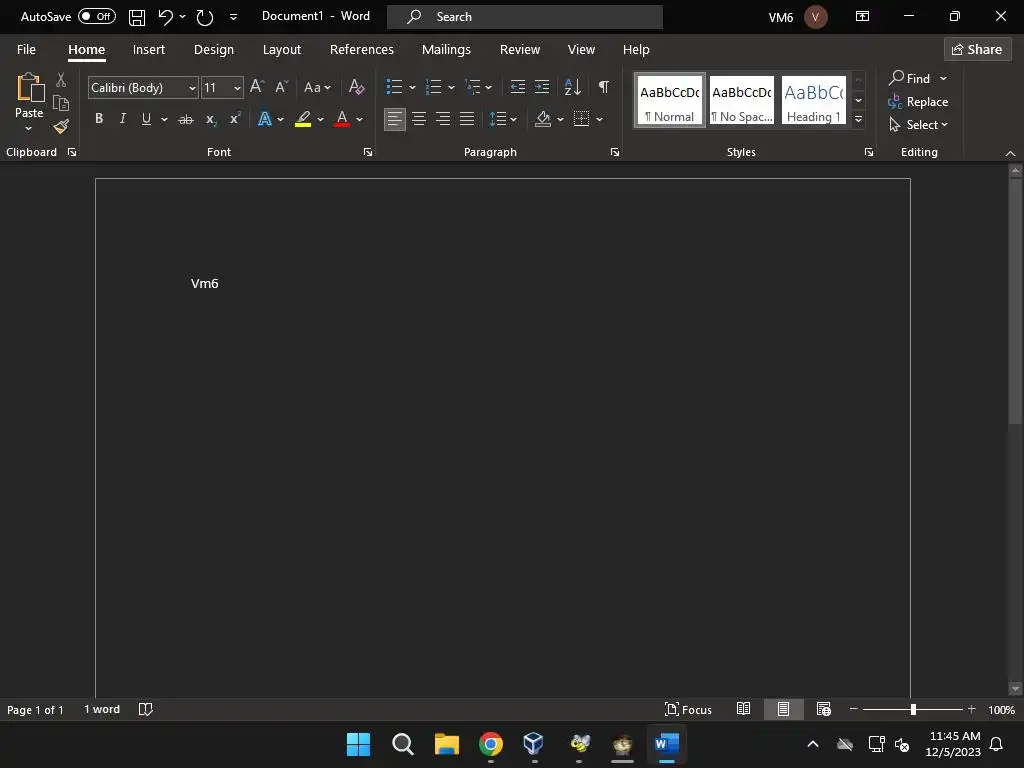Screen dimensions: 1024x768
Task: Click the yellow text highlight color
Action: tap(303, 119)
